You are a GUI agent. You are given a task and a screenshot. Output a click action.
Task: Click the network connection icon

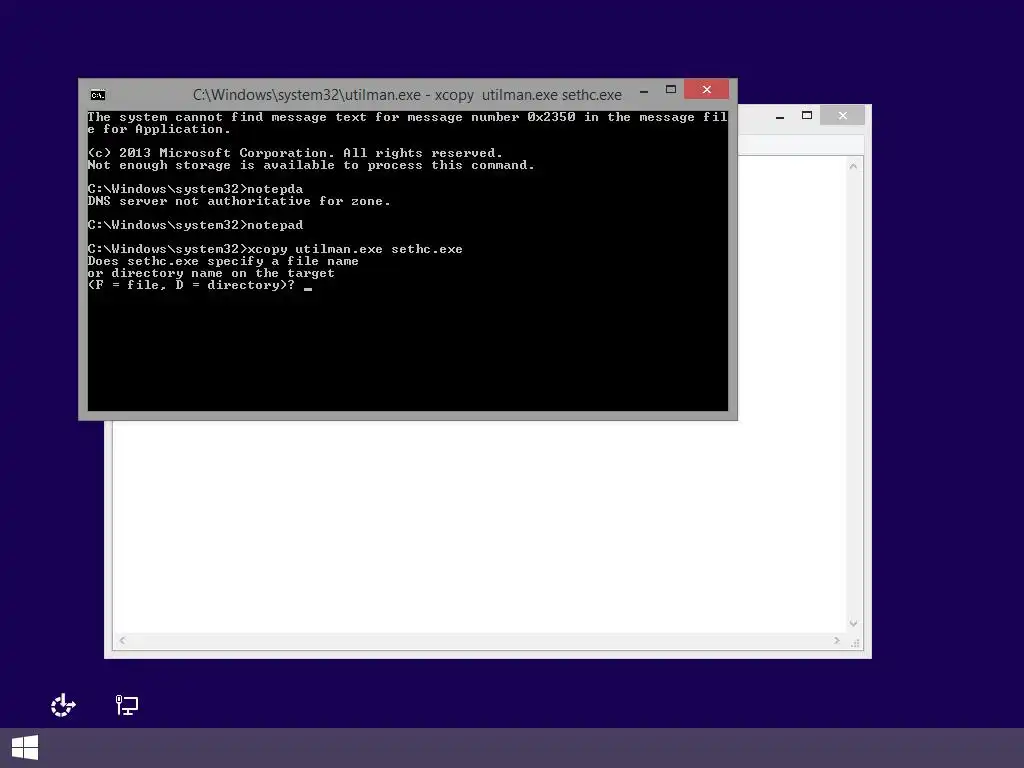pyautogui.click(x=127, y=705)
